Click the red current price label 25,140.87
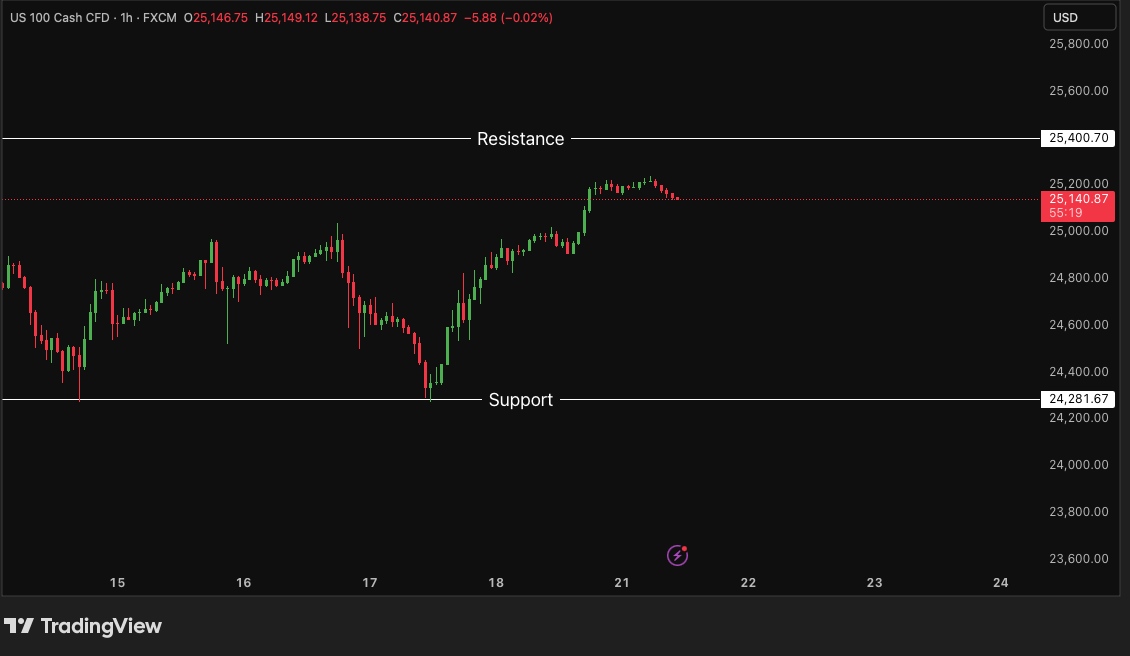The image size is (1130, 656). 1078,199
